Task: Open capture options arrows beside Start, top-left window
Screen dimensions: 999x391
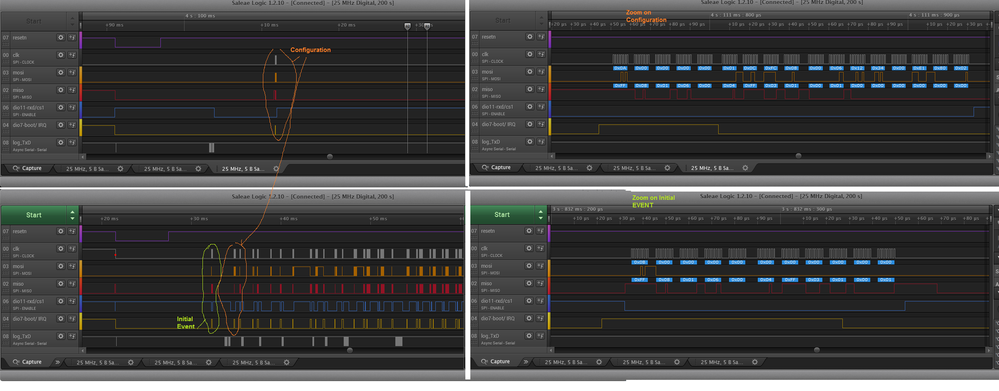Action: [x=73, y=21]
